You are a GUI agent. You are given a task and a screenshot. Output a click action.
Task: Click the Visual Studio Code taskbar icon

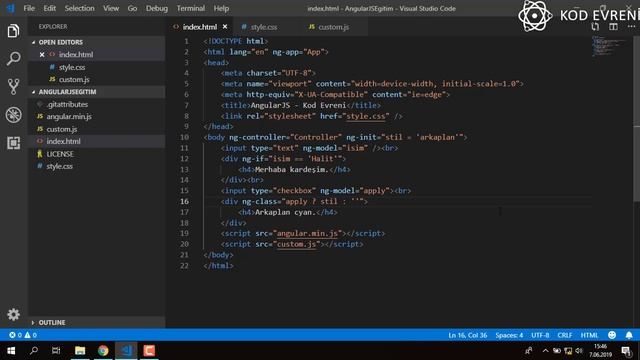click(x=126, y=351)
